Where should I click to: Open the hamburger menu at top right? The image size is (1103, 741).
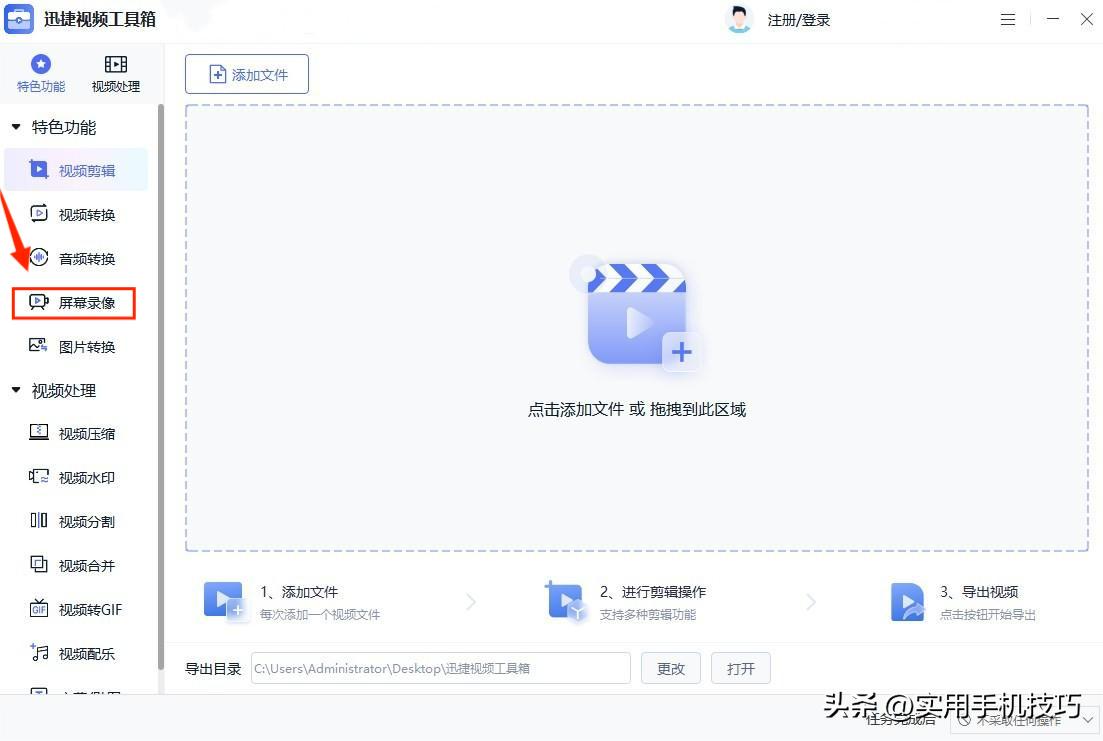(1007, 19)
